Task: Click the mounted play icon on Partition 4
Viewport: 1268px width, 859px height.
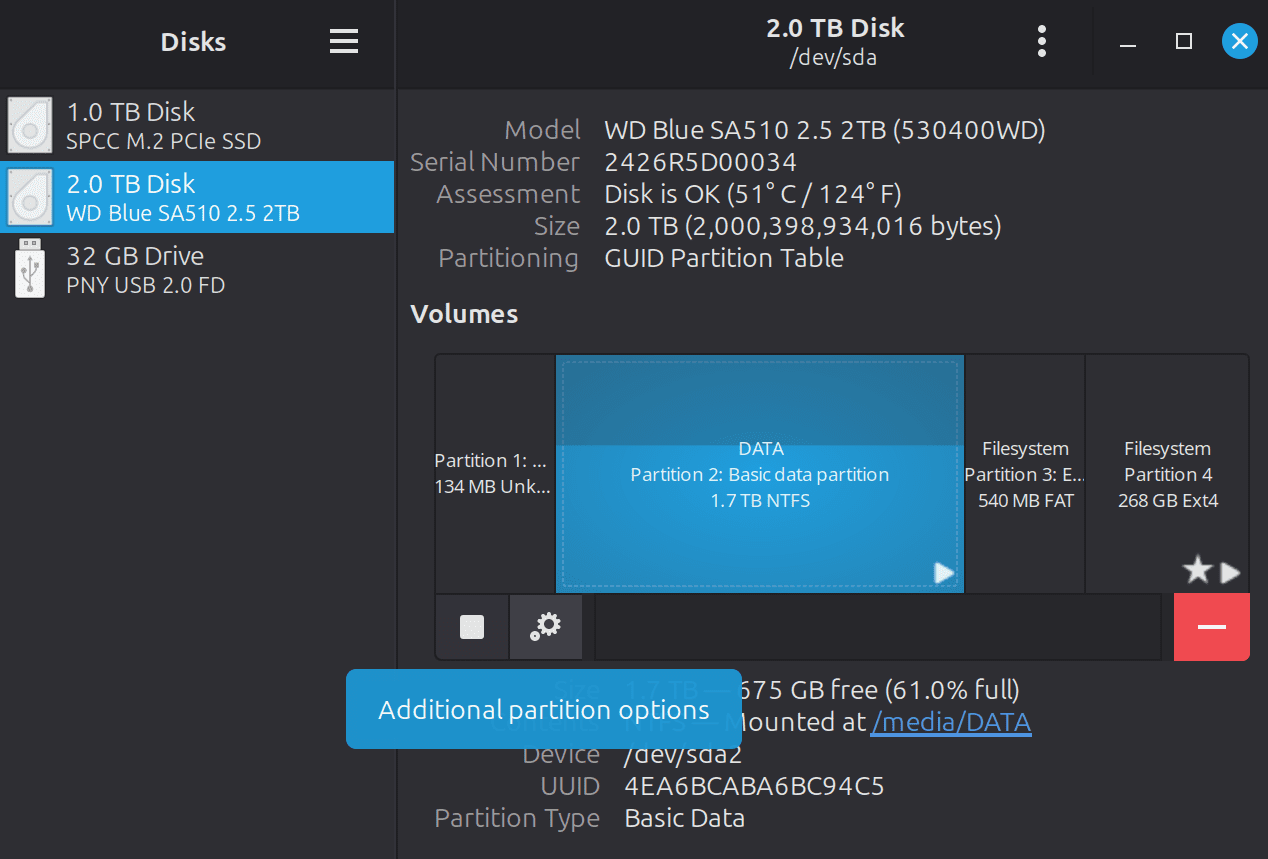Action: (1231, 572)
